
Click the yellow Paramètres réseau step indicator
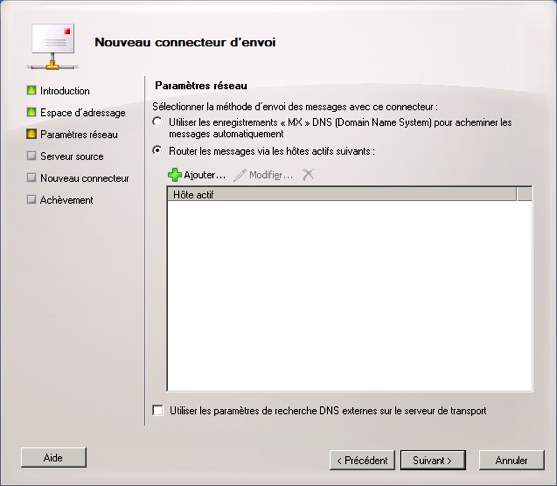[31, 134]
